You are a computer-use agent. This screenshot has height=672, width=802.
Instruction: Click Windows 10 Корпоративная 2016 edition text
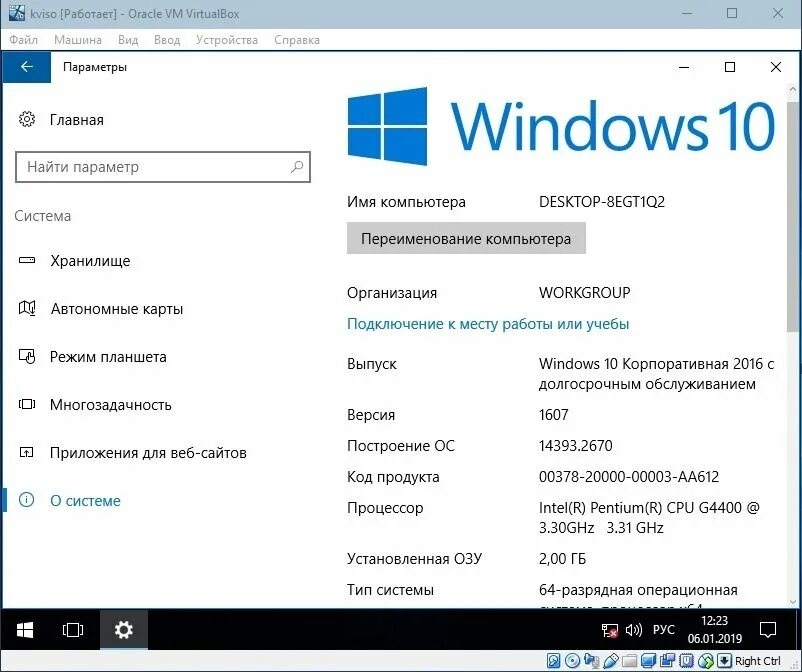656,373
